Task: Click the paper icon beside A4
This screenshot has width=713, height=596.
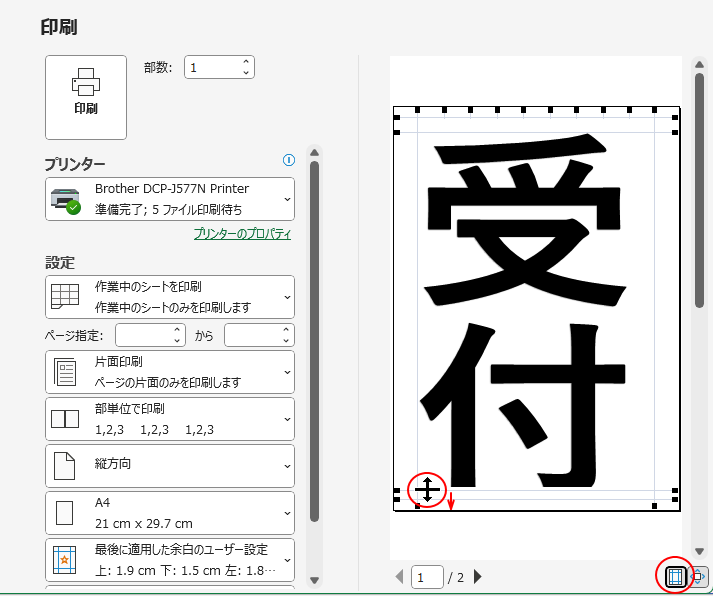Action: pyautogui.click(x=65, y=513)
